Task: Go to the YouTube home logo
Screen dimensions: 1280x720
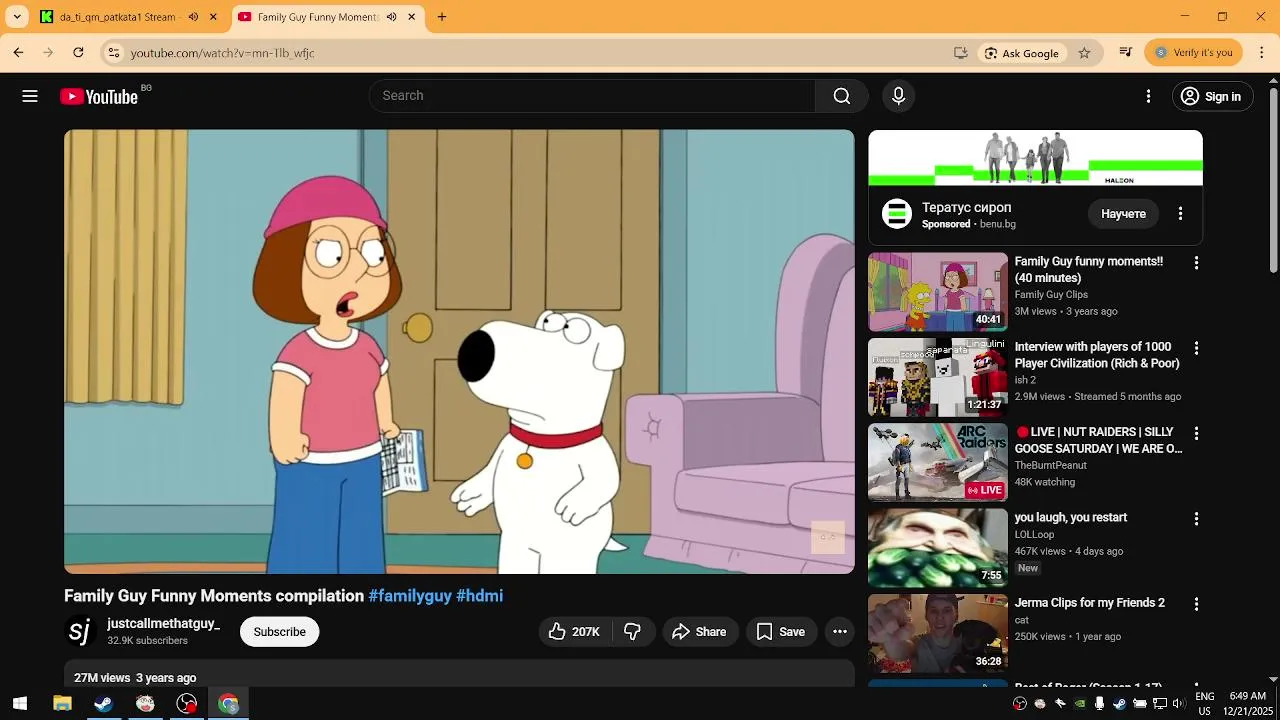Action: (99, 96)
